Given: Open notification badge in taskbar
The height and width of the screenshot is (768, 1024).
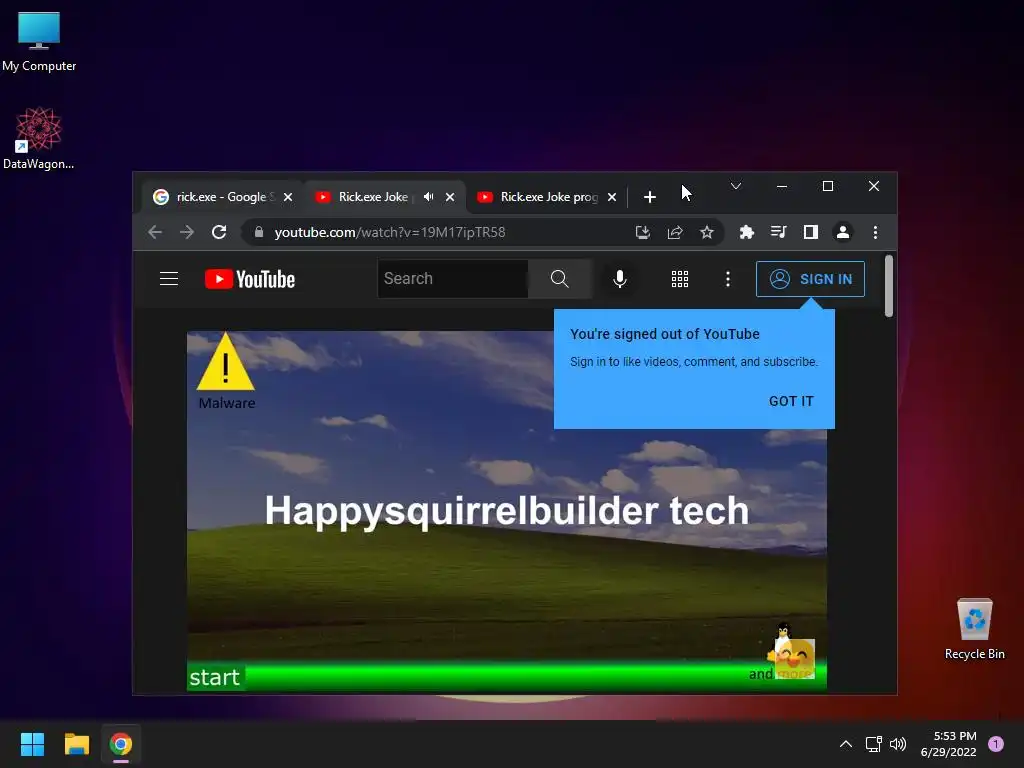Looking at the screenshot, I should click(996, 744).
